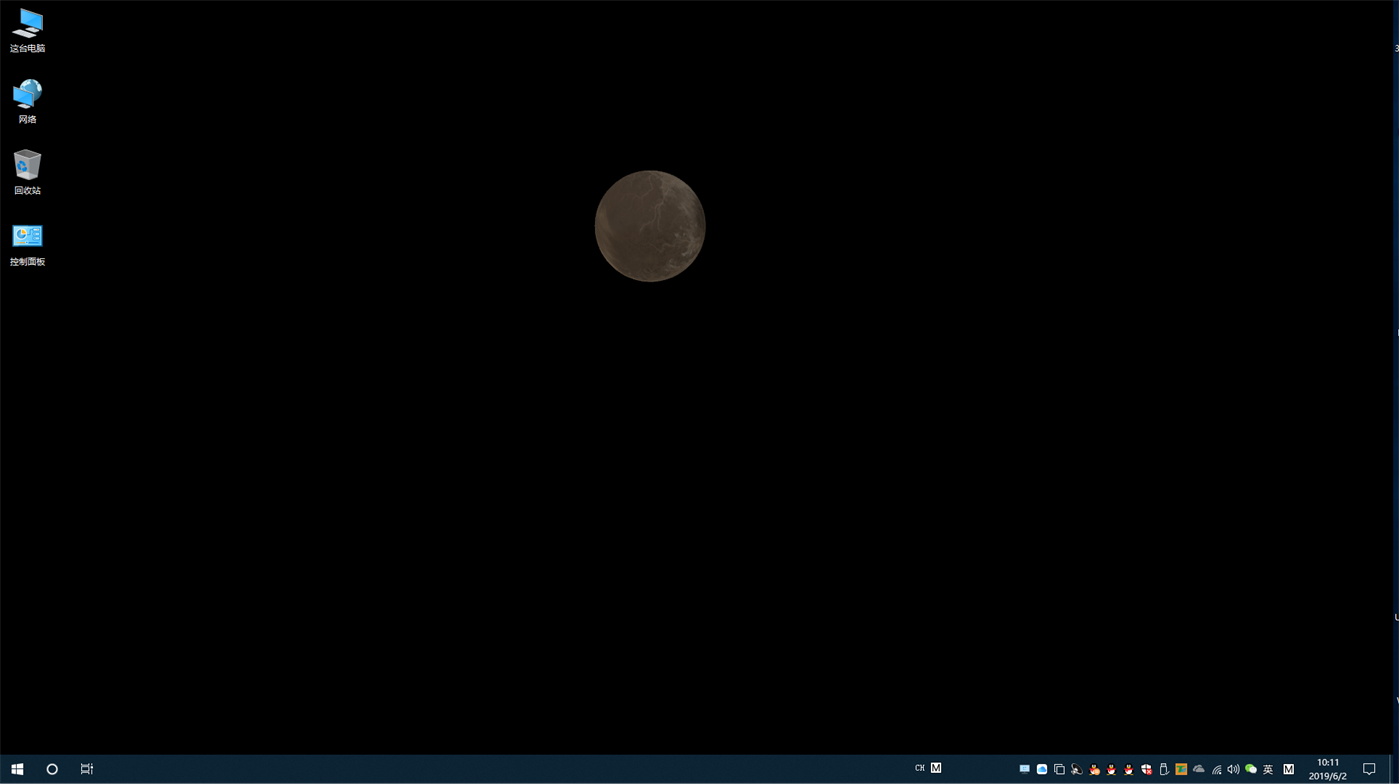The height and width of the screenshot is (784, 1399).
Task: Open the Start menu
Action: coord(18,768)
